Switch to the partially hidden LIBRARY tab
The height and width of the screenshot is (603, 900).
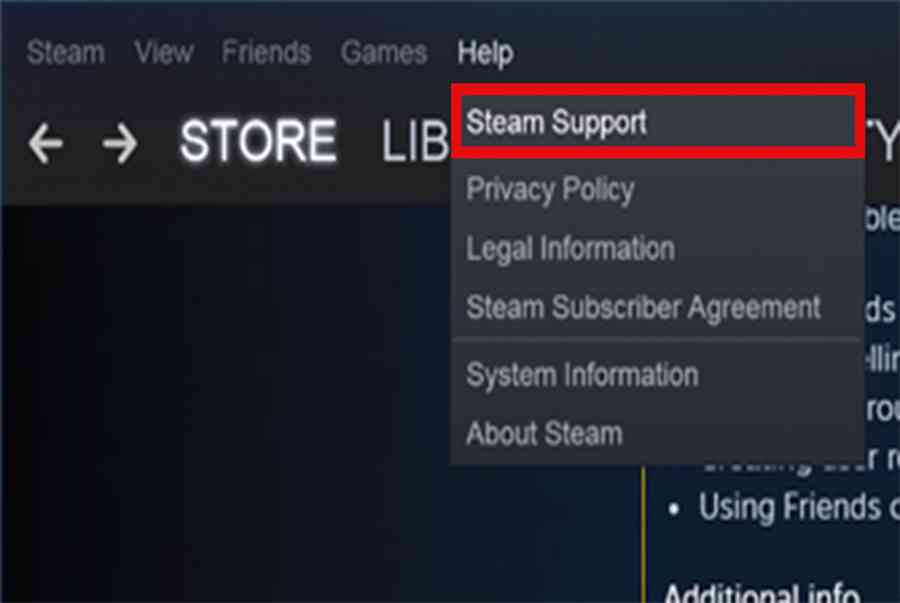tap(415, 141)
